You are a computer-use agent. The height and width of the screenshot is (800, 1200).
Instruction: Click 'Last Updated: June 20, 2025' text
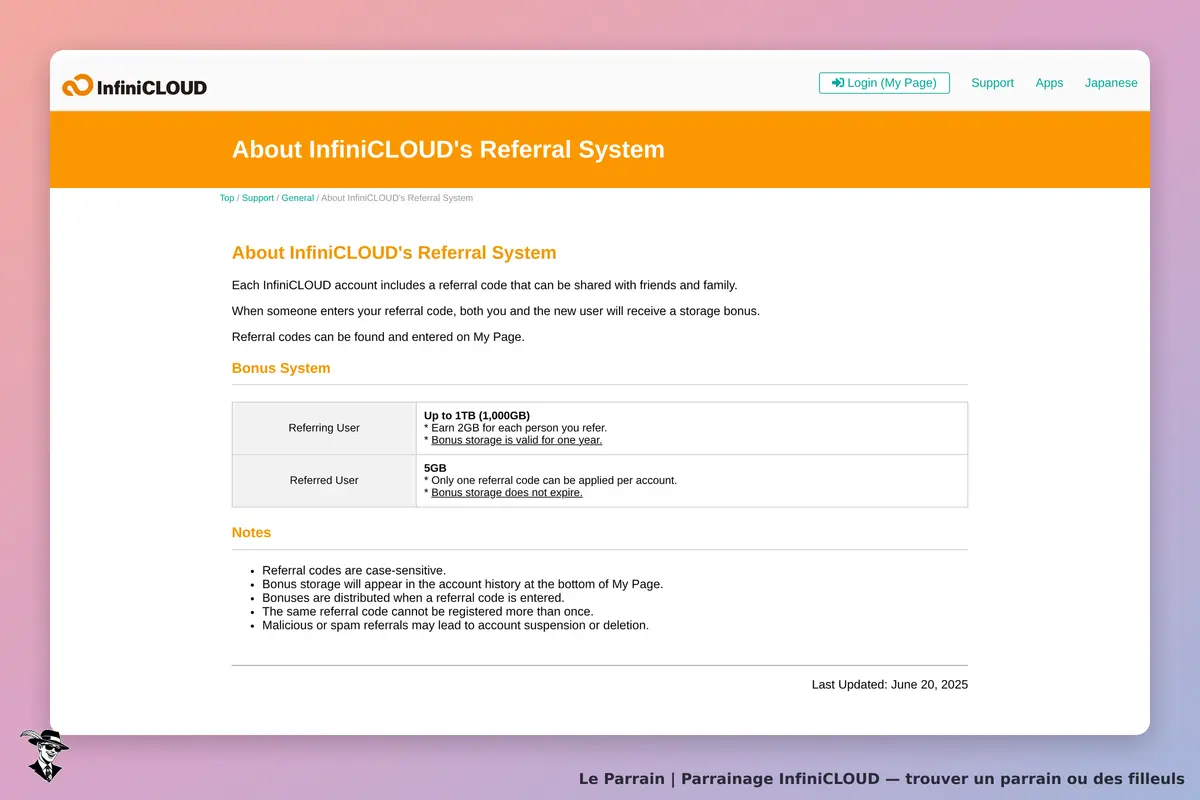point(890,685)
